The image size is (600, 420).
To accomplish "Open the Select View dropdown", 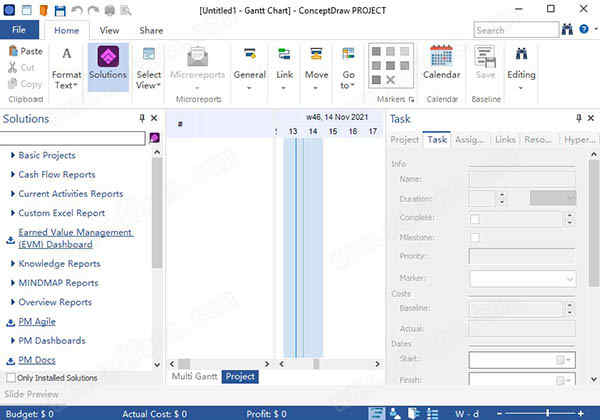I will click(148, 69).
